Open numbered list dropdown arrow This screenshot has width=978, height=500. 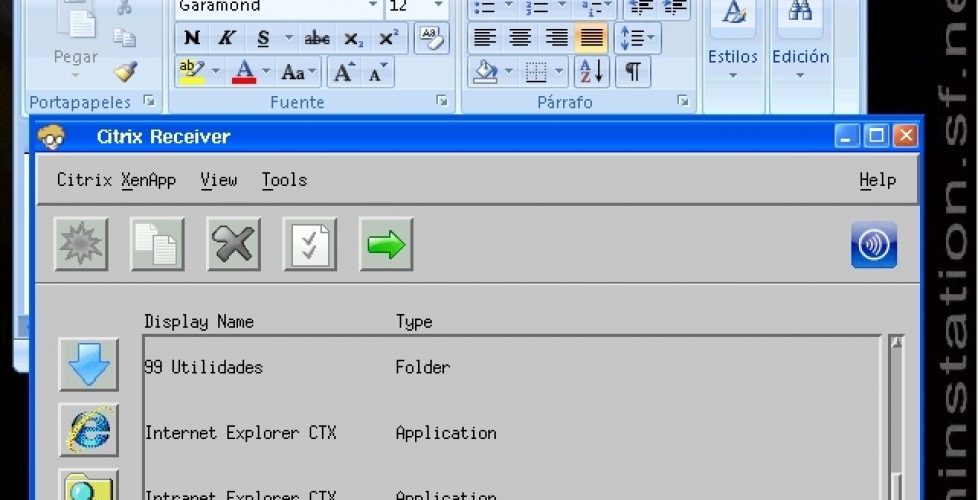click(562, 6)
